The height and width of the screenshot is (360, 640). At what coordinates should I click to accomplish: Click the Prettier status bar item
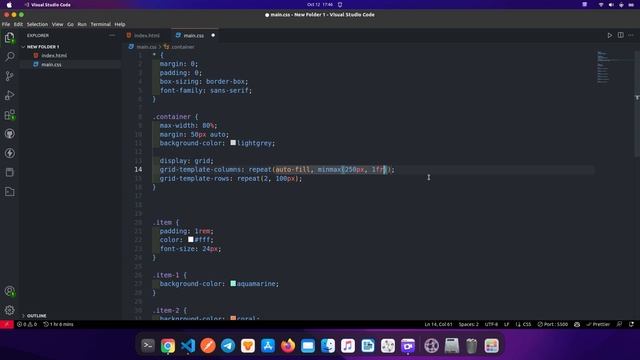coord(598,324)
